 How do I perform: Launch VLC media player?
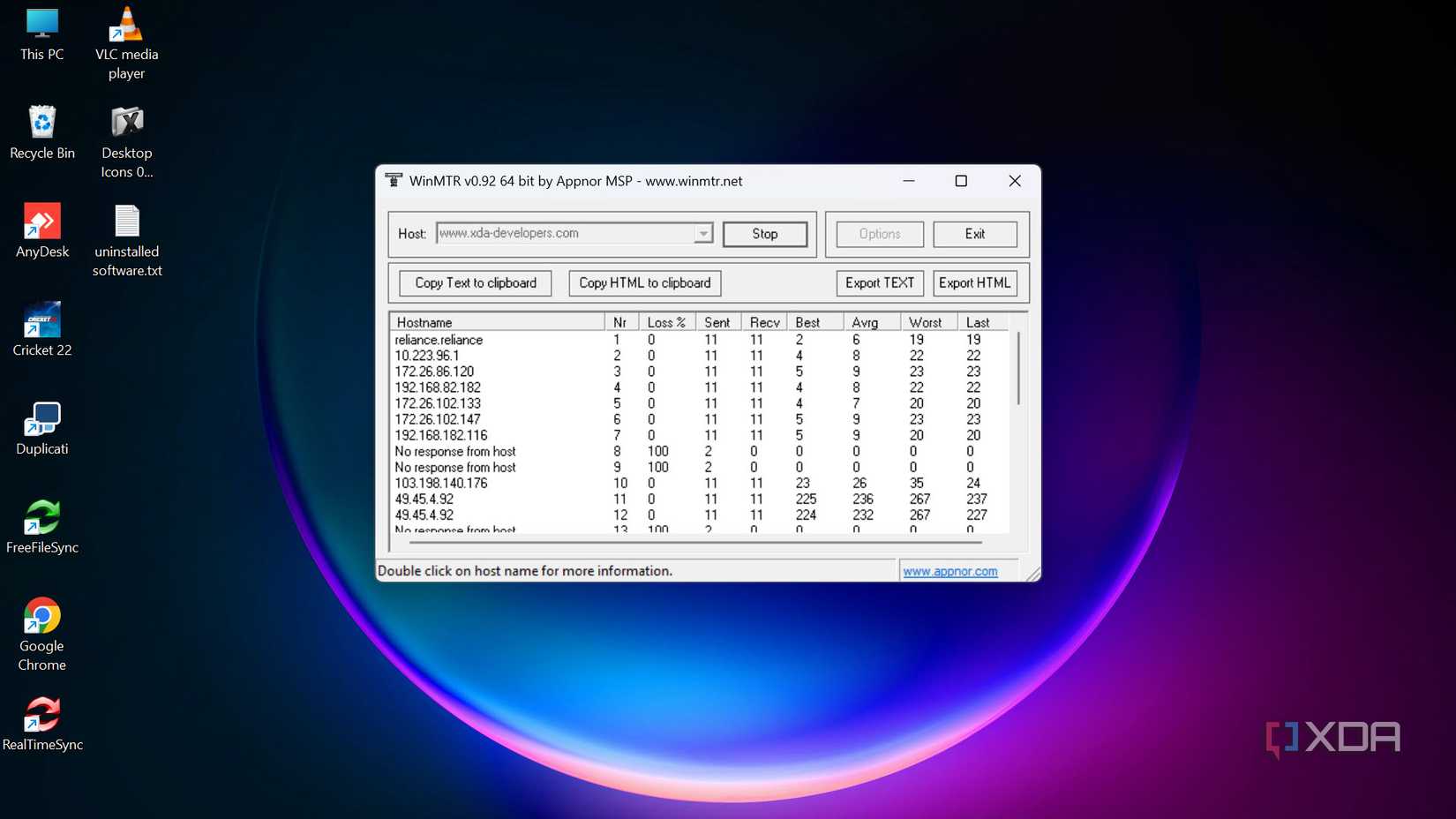pos(126,26)
